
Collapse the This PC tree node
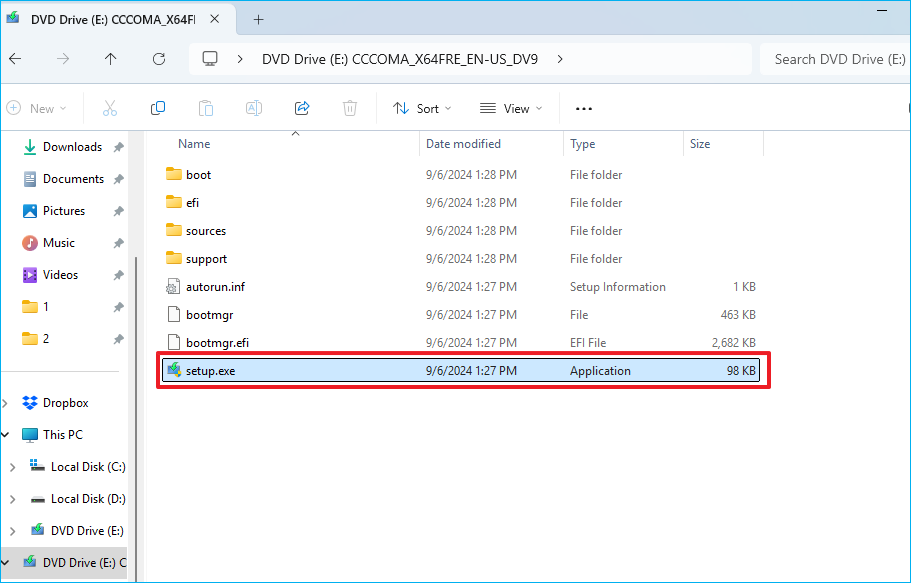(x=5, y=435)
